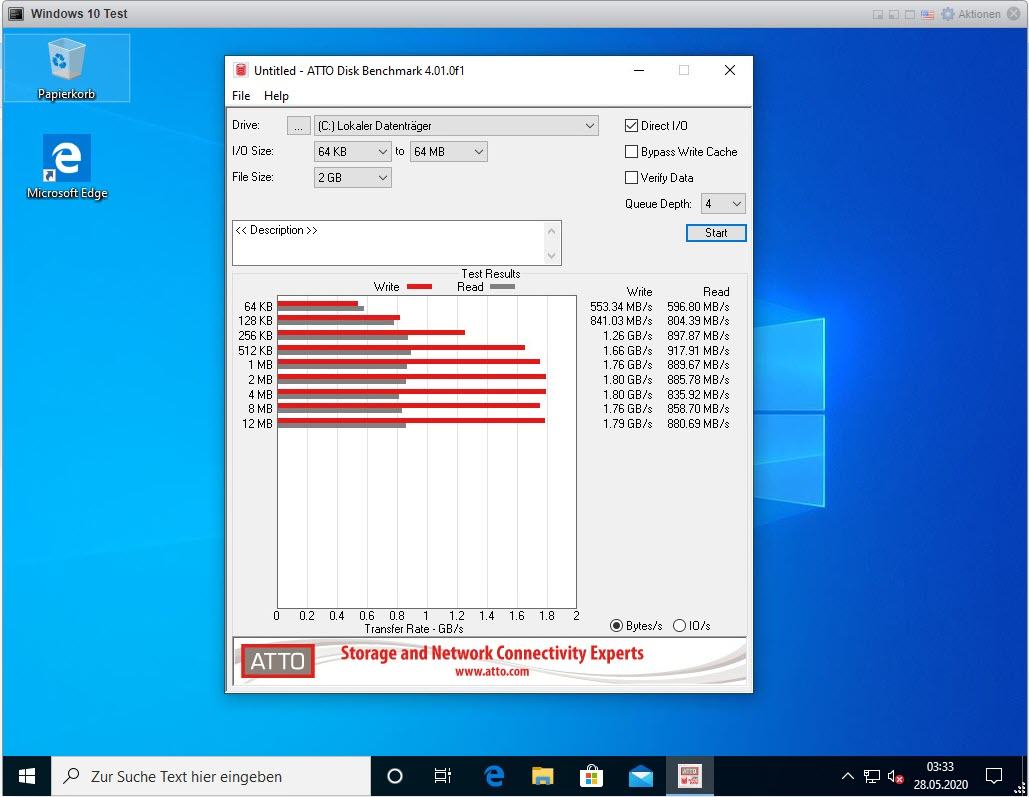
Task: Click the Transfer Rate - GB/s axis label
Action: pyautogui.click(x=414, y=629)
